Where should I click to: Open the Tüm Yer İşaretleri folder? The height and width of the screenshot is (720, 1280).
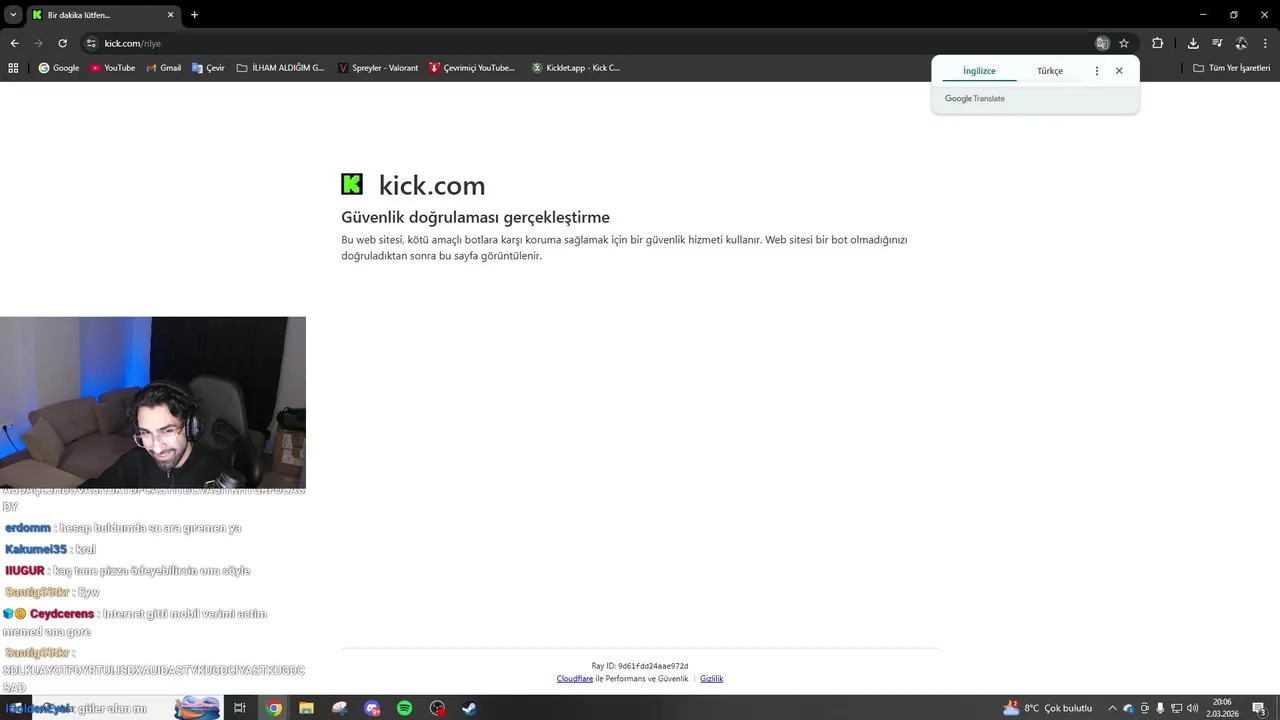click(1232, 68)
